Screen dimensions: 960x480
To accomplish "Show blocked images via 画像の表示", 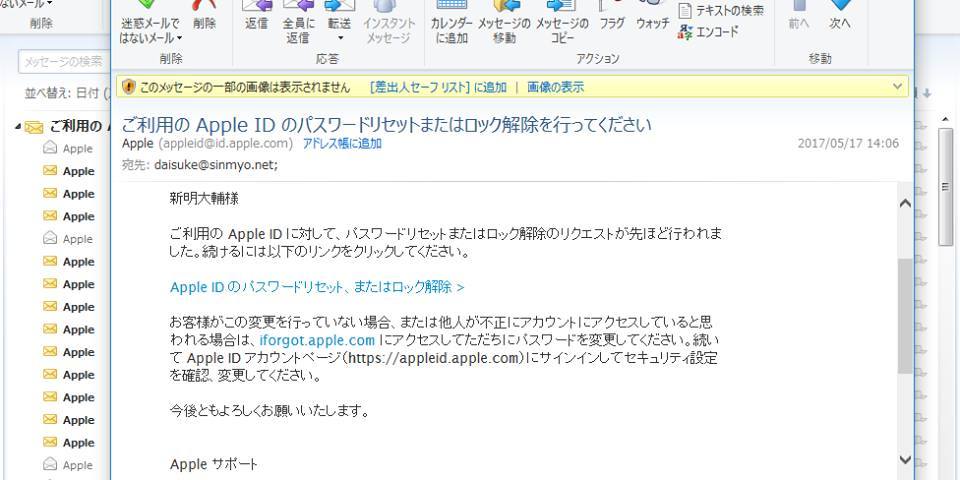I will pos(555,87).
